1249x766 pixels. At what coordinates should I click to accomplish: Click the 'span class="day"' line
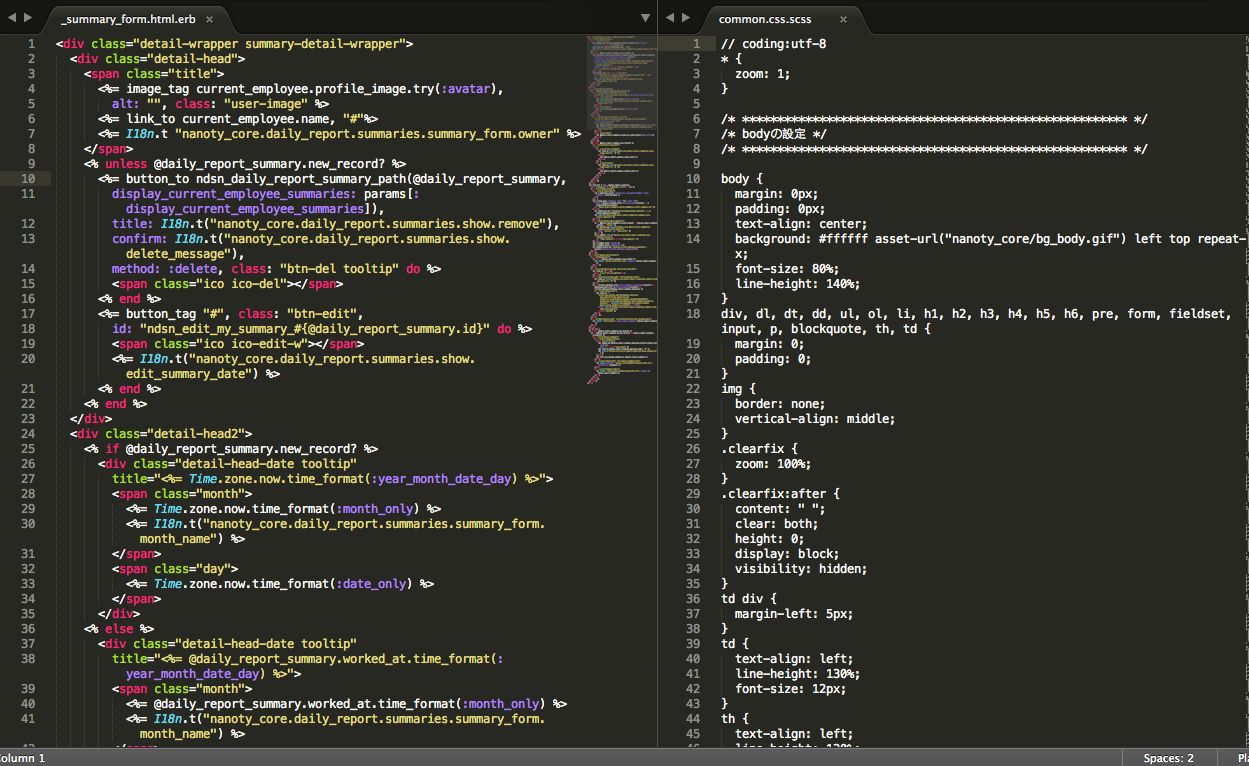(x=175, y=569)
